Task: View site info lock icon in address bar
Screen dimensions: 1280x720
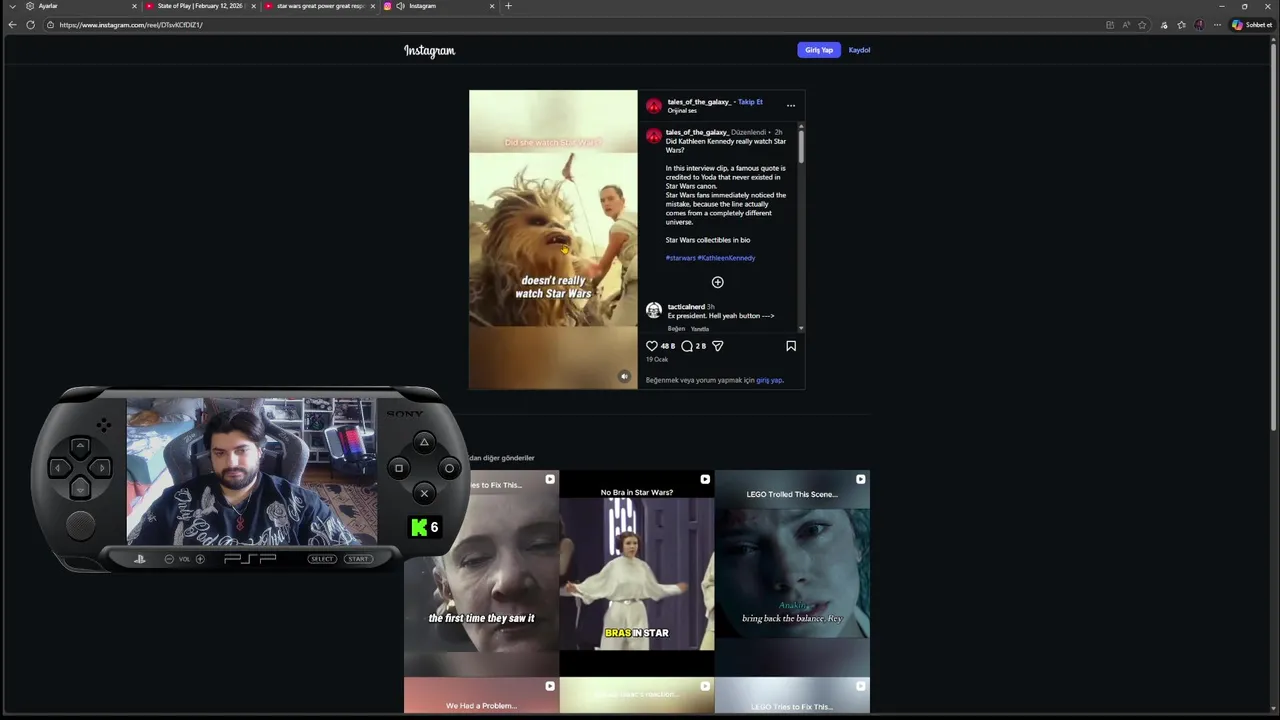Action: (x=50, y=25)
